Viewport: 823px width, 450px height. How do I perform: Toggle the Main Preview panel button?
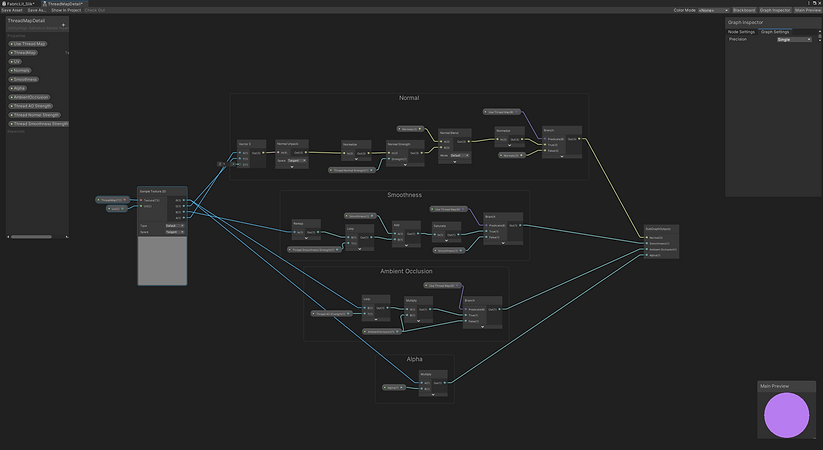pyautogui.click(x=807, y=10)
